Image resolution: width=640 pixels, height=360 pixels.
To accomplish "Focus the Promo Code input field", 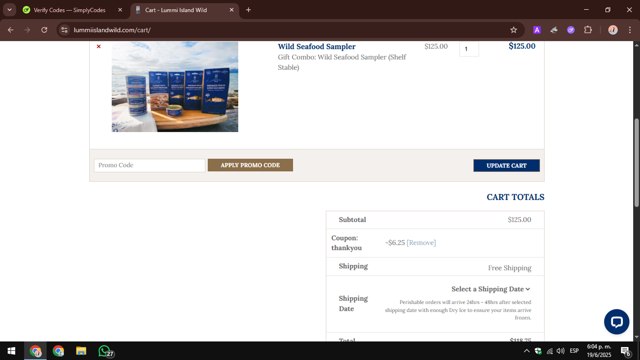I will (149, 165).
